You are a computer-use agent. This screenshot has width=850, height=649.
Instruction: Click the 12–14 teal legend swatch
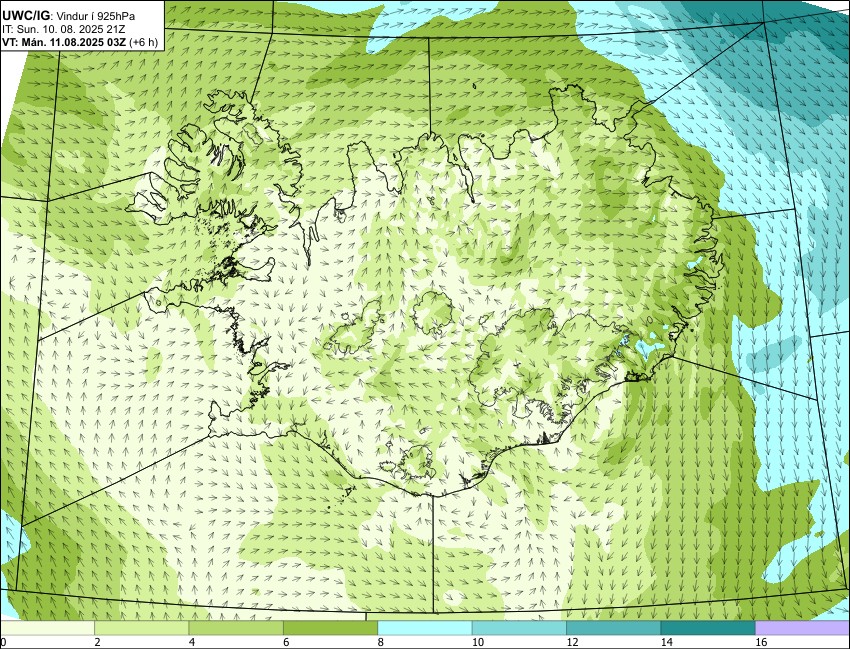[x=613, y=628]
